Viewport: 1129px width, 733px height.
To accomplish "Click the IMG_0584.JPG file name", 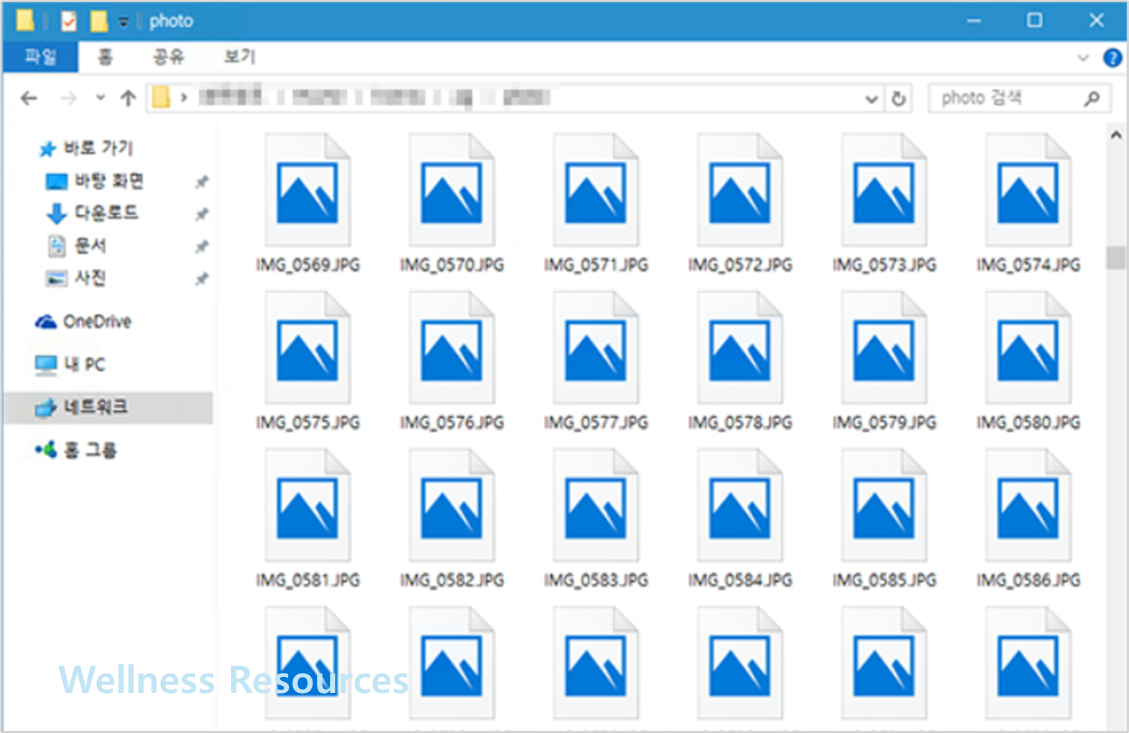I will [740, 580].
